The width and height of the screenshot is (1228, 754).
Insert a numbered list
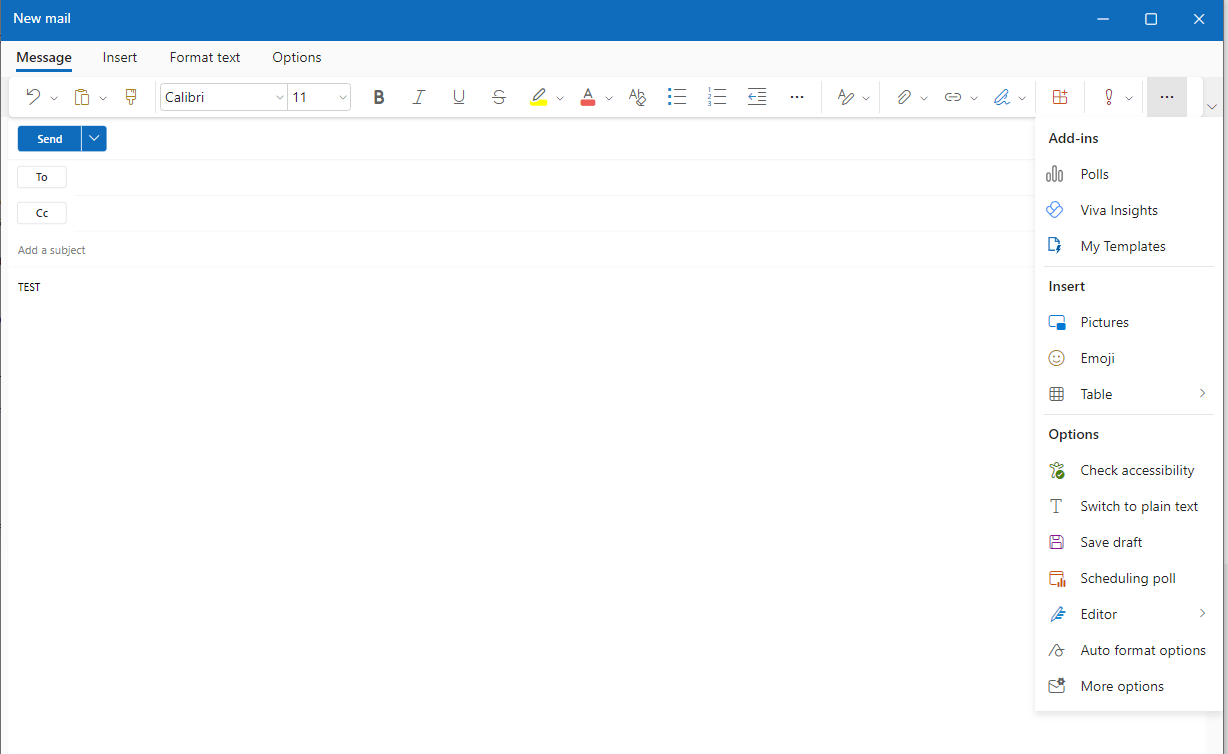tap(717, 97)
